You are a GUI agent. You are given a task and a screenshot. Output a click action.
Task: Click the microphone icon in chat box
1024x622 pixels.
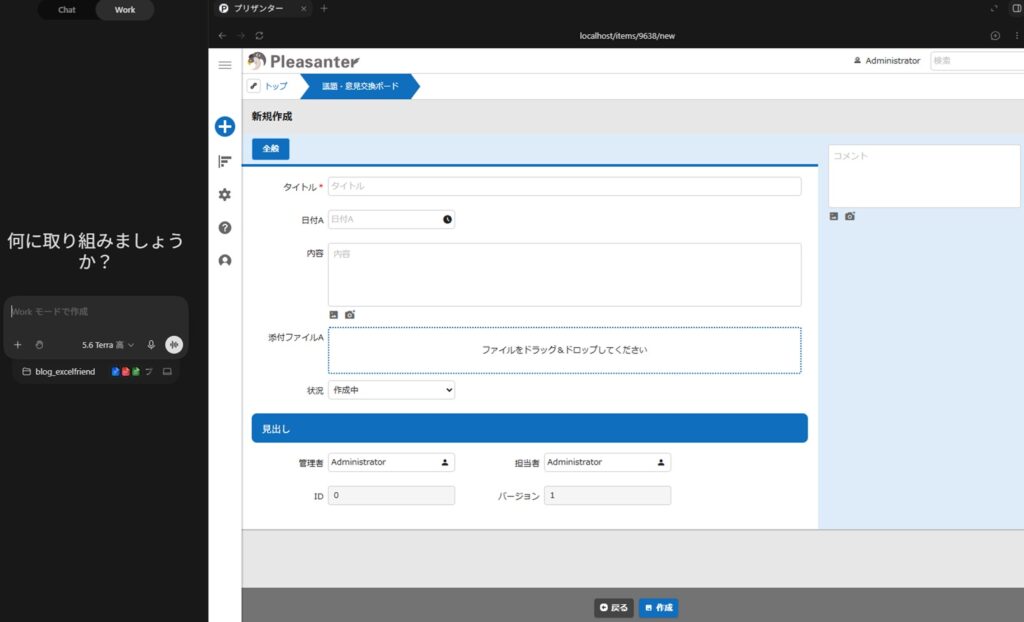click(x=151, y=344)
